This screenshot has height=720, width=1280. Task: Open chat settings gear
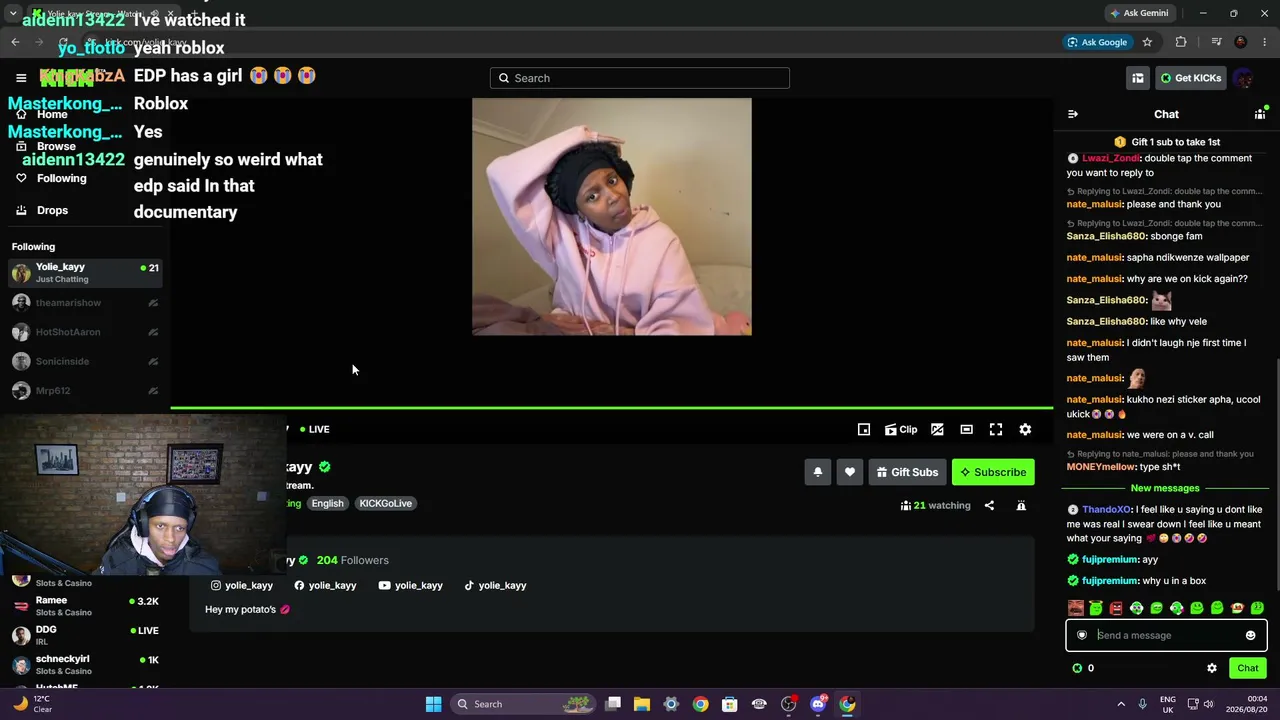(1212, 668)
